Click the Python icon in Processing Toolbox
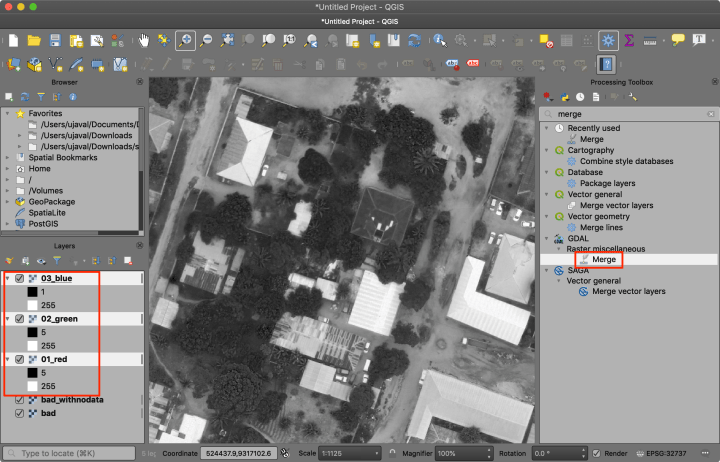 point(562,97)
